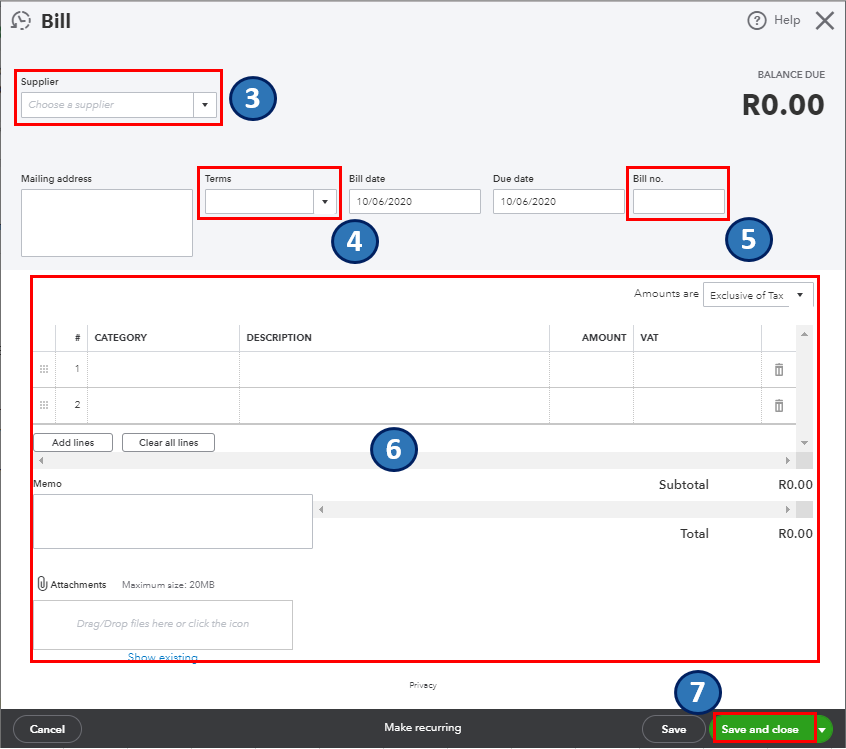Screen dimensions: 846x749
Task: Expand the Supplier dropdown arrow
Action: 205,105
